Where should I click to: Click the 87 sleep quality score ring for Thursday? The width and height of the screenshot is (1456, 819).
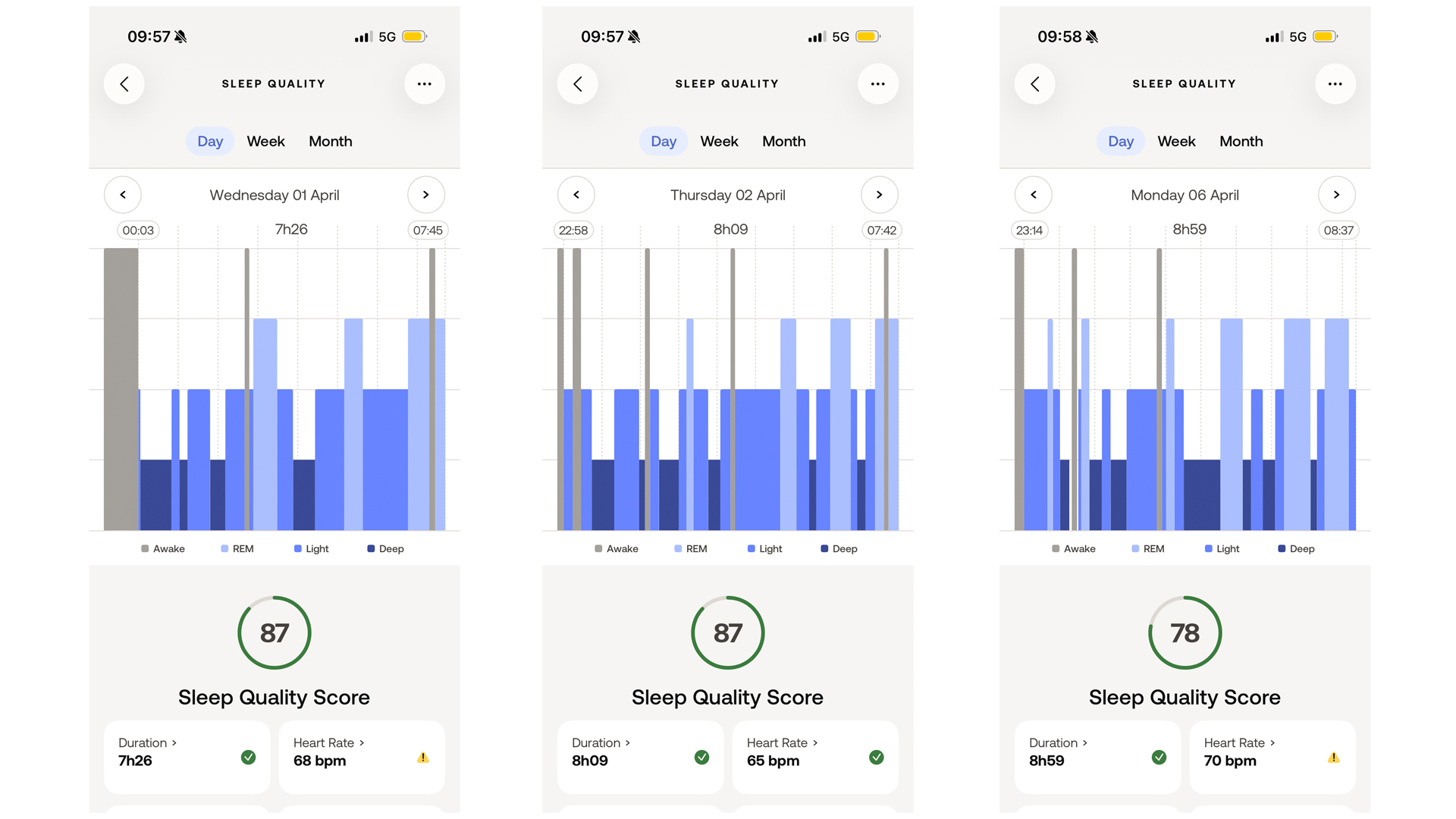728,632
